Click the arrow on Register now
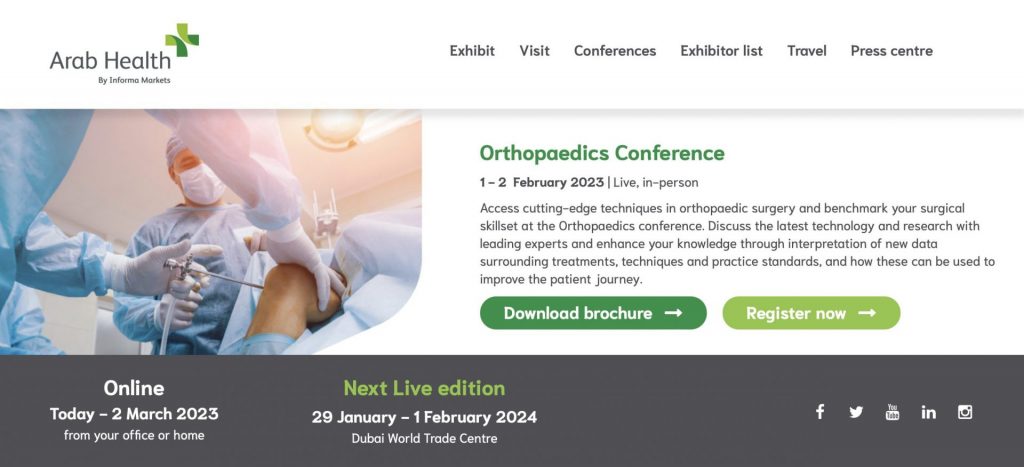 pyautogui.click(x=867, y=313)
